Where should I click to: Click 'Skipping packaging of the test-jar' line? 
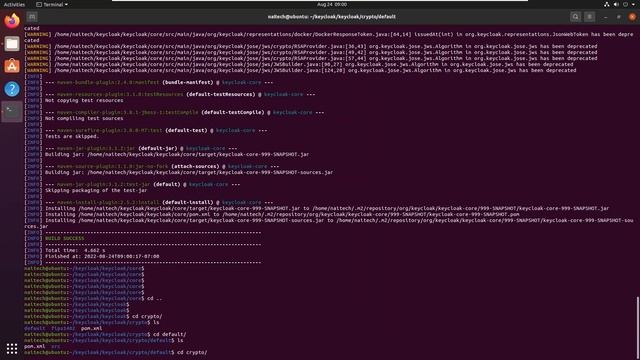click(96, 190)
